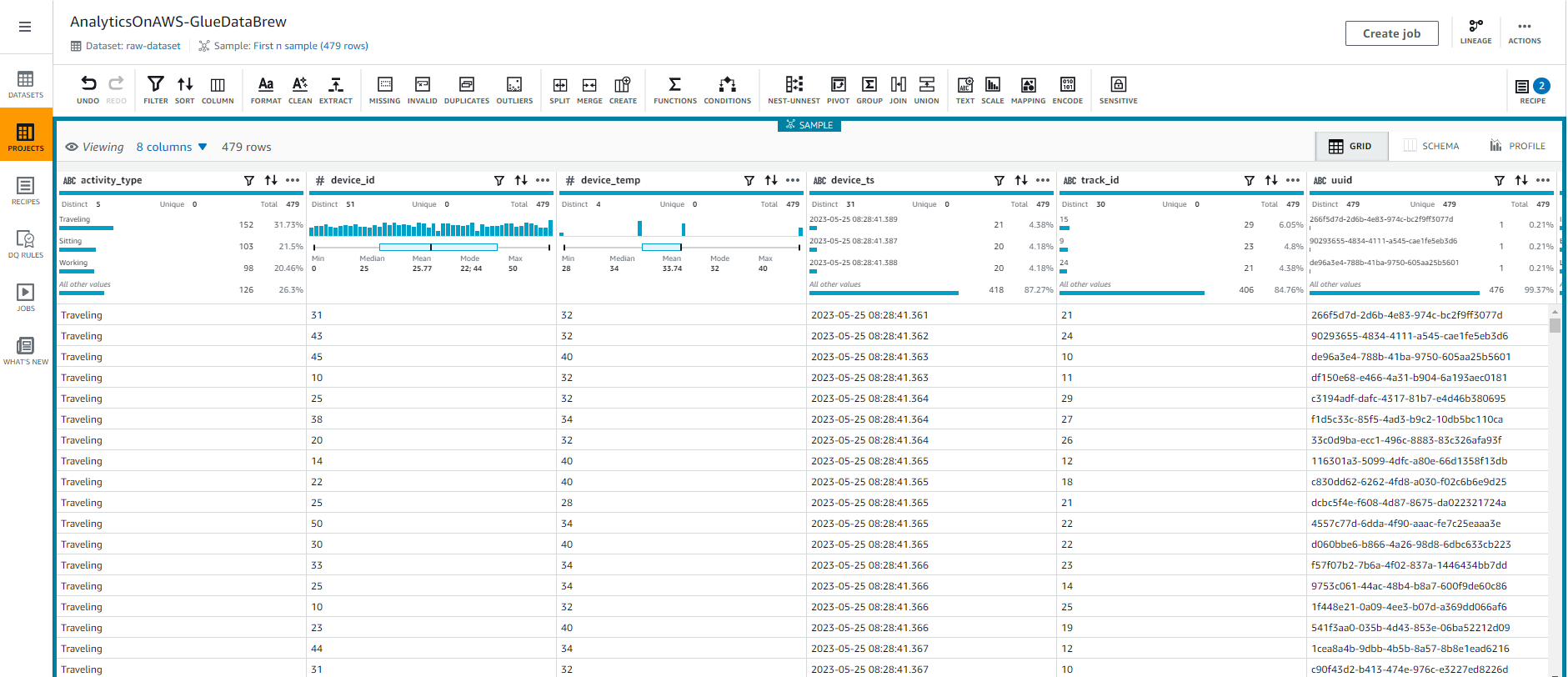Open device_temp column options menu
This screenshot has height=677, width=1568.
coord(793,180)
